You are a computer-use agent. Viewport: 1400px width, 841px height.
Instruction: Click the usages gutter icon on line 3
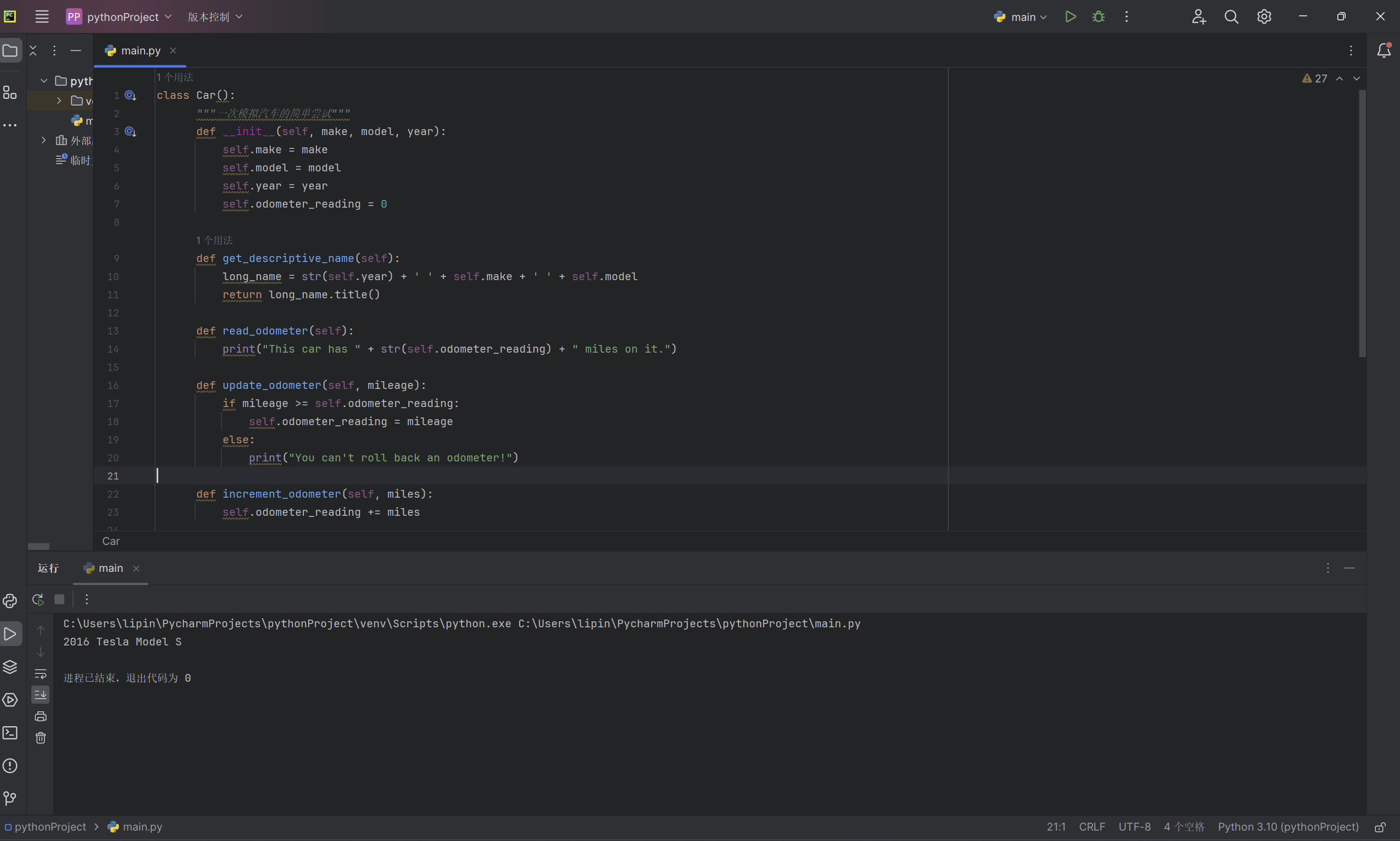[x=130, y=131]
